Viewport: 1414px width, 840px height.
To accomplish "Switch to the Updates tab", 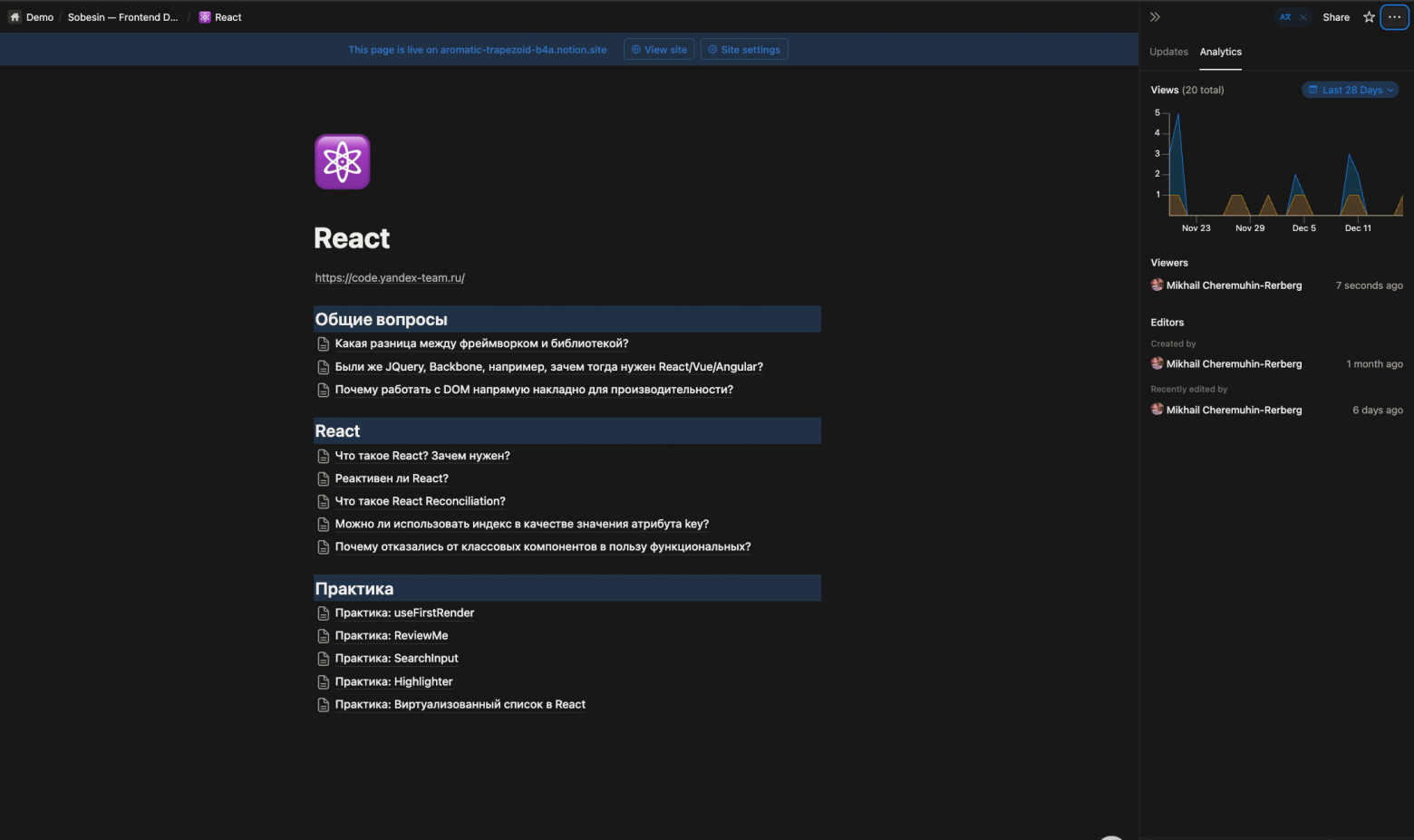I will point(1168,52).
